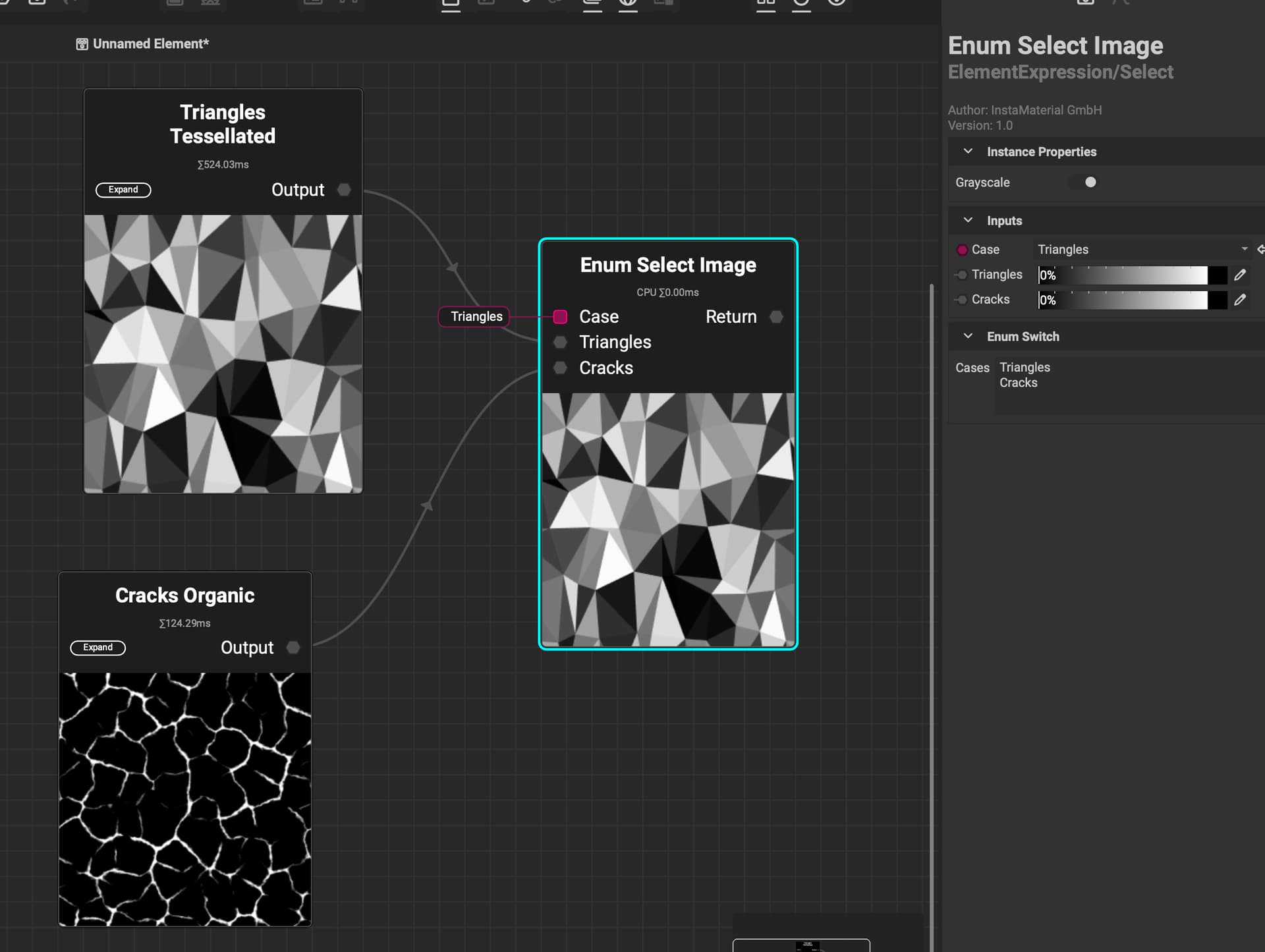Toggle the Triangles input pin in panel
This screenshot has width=1265, height=952.
(x=962, y=275)
